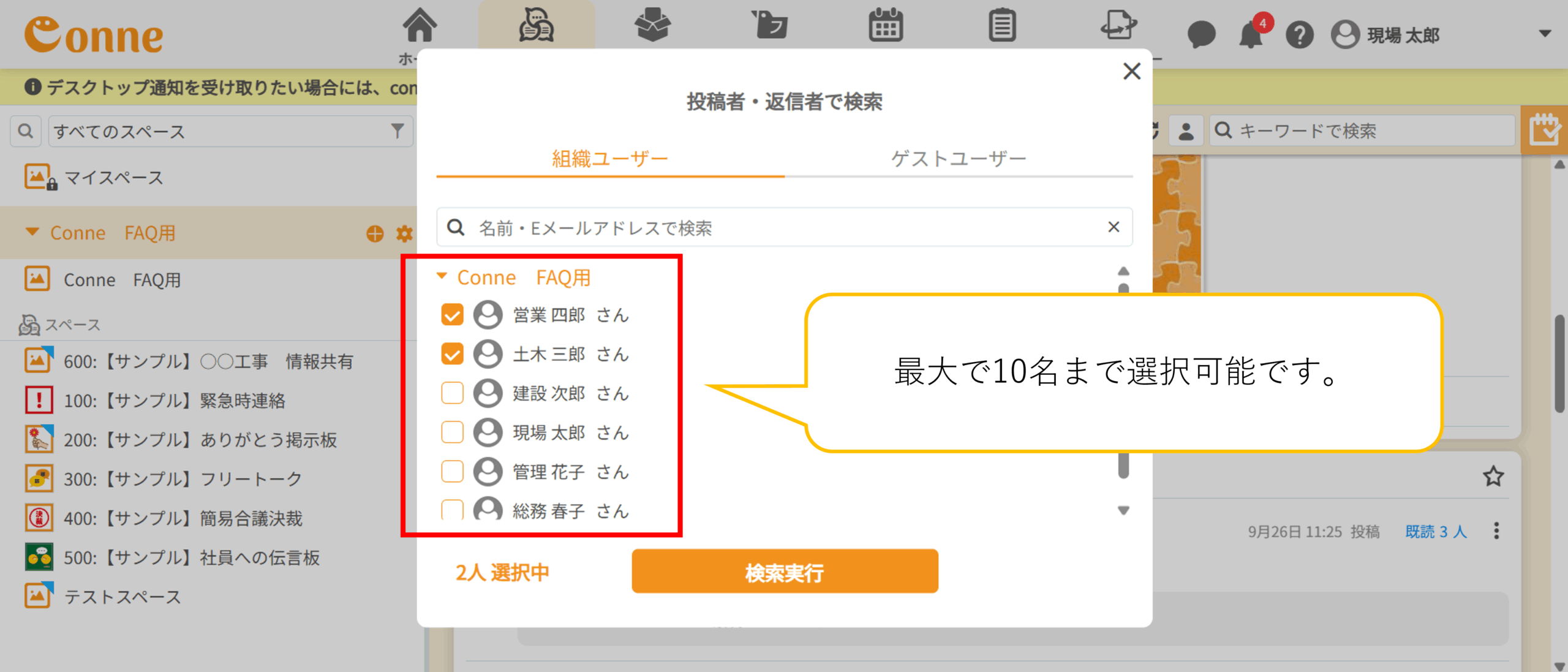Star the post with the star icon
This screenshot has height=672, width=1568.
tap(1493, 476)
